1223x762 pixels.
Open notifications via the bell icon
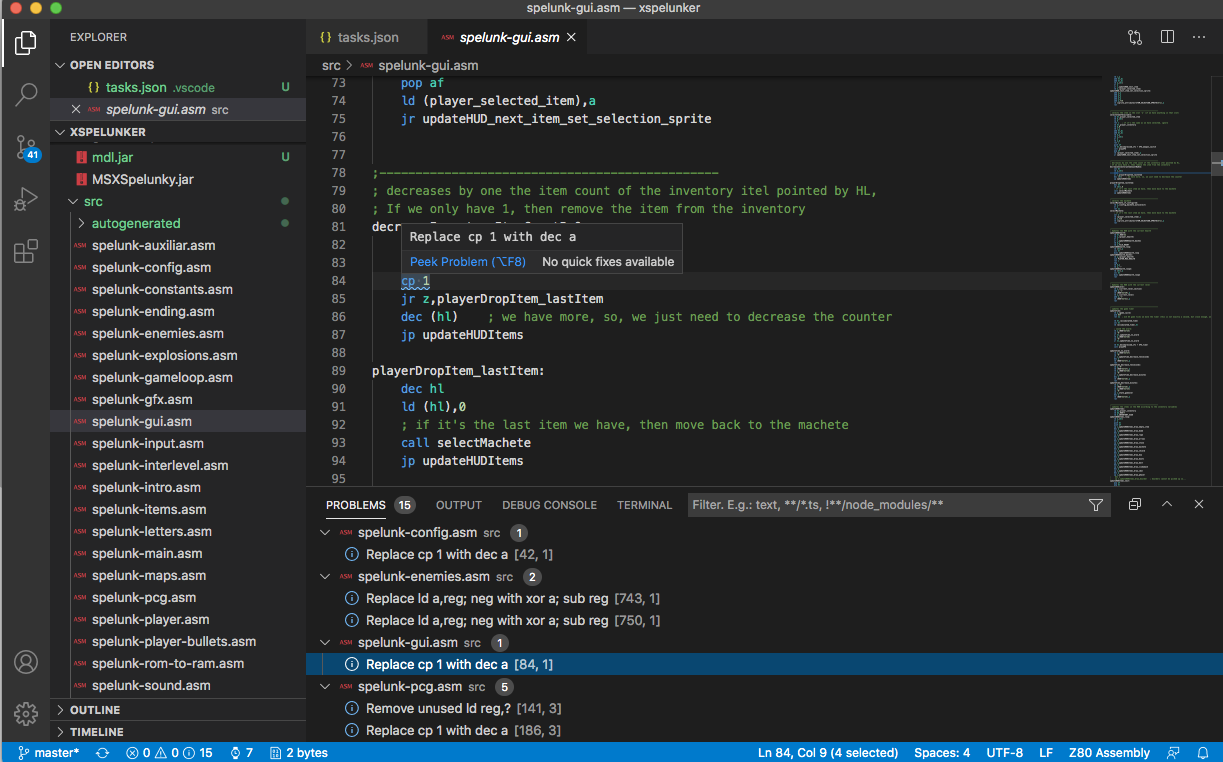tap(1203, 752)
